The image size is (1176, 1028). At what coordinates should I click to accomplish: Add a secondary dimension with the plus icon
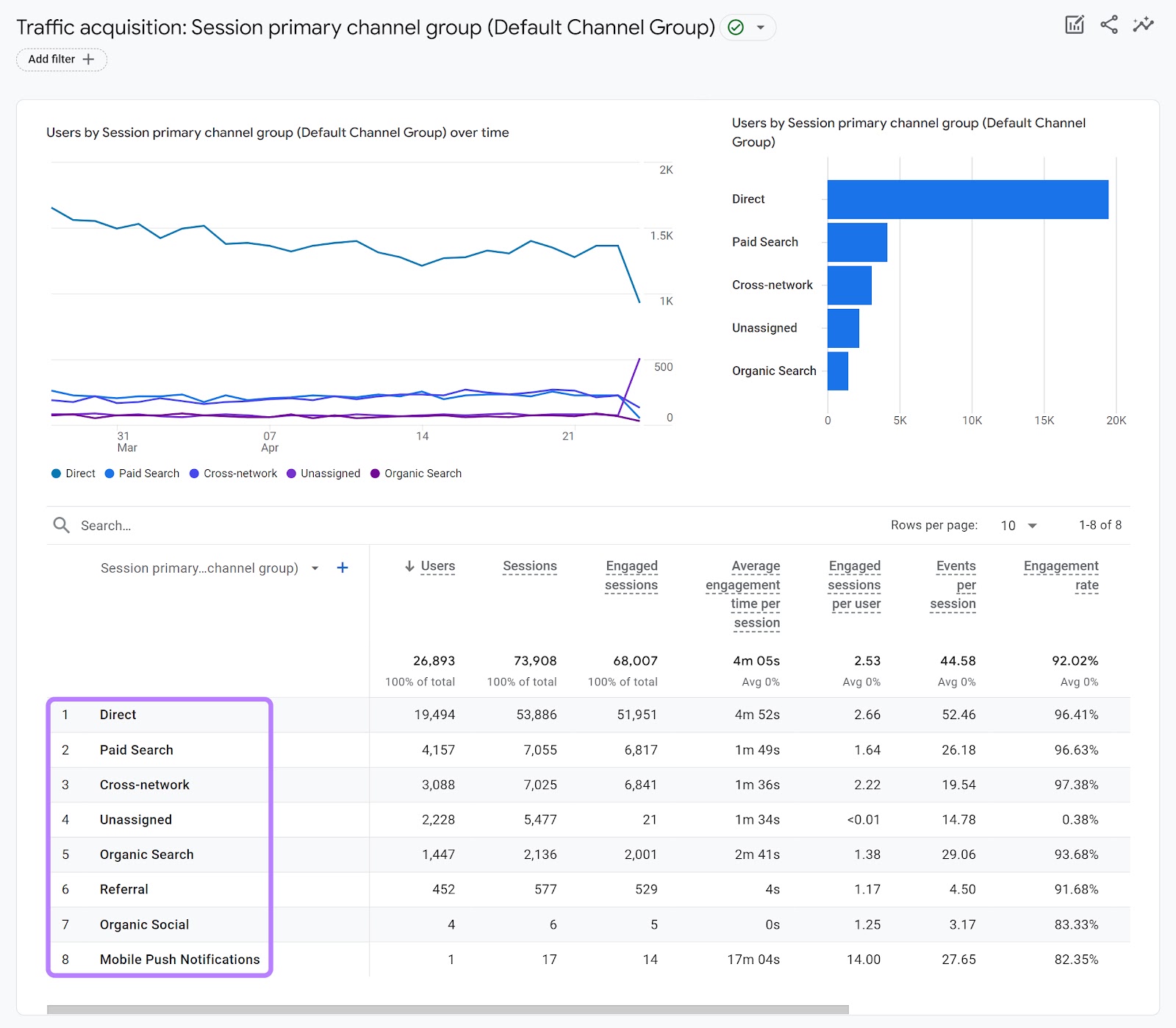point(343,568)
